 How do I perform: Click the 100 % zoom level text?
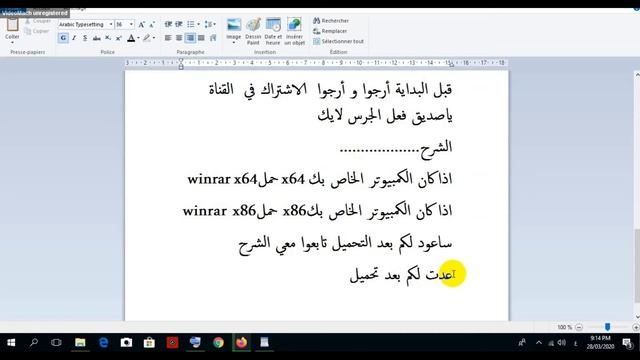click(565, 327)
